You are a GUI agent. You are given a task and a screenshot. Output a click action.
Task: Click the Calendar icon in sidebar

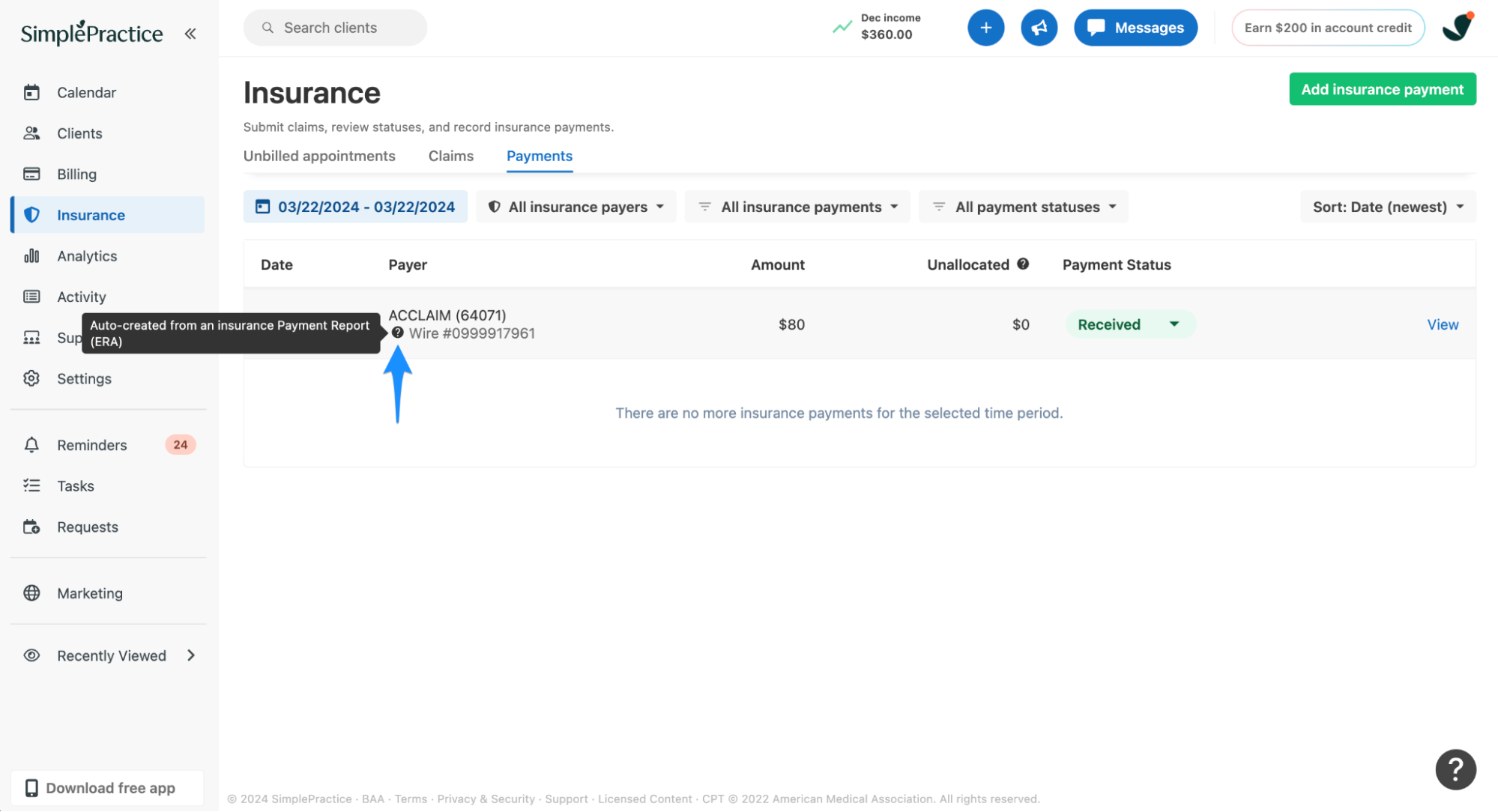[31, 92]
